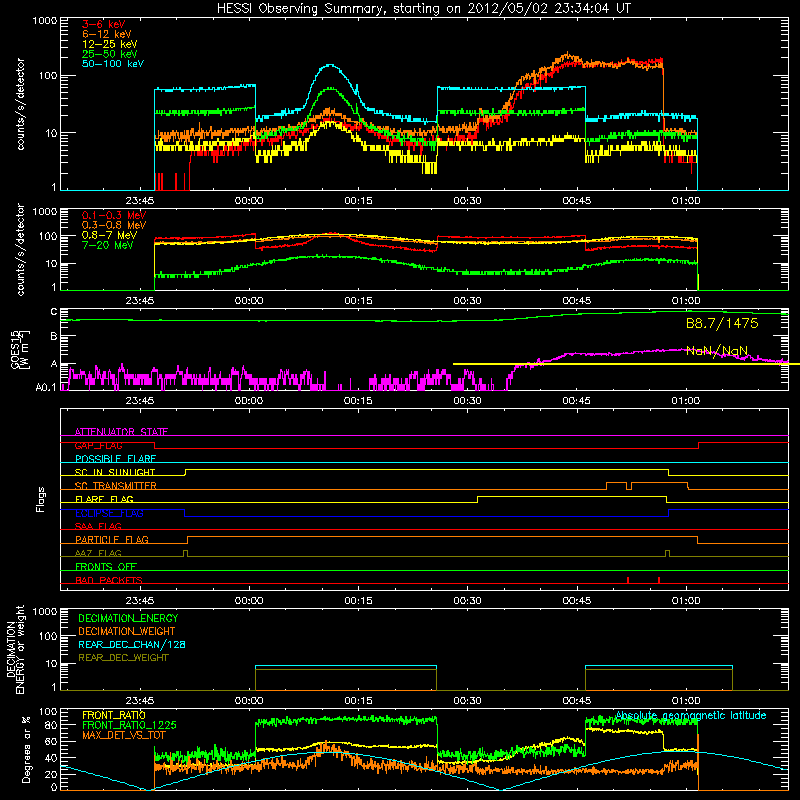Select the ATTENUATOR_STATE flag label
800x800 pixels.
click(x=121, y=432)
